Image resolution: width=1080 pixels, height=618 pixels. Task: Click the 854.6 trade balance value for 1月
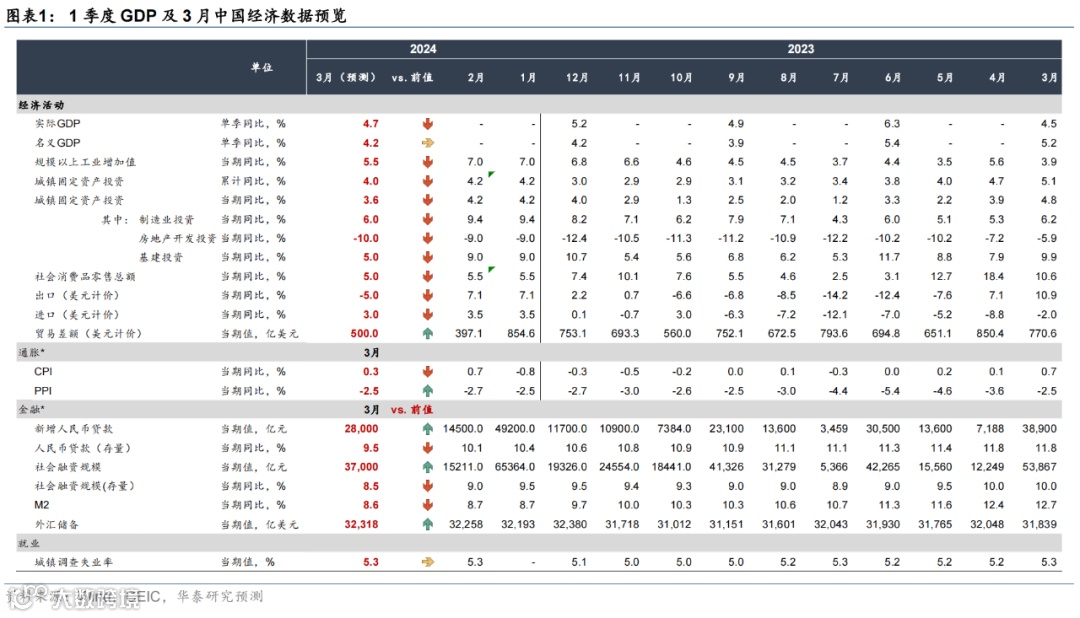coord(521,333)
